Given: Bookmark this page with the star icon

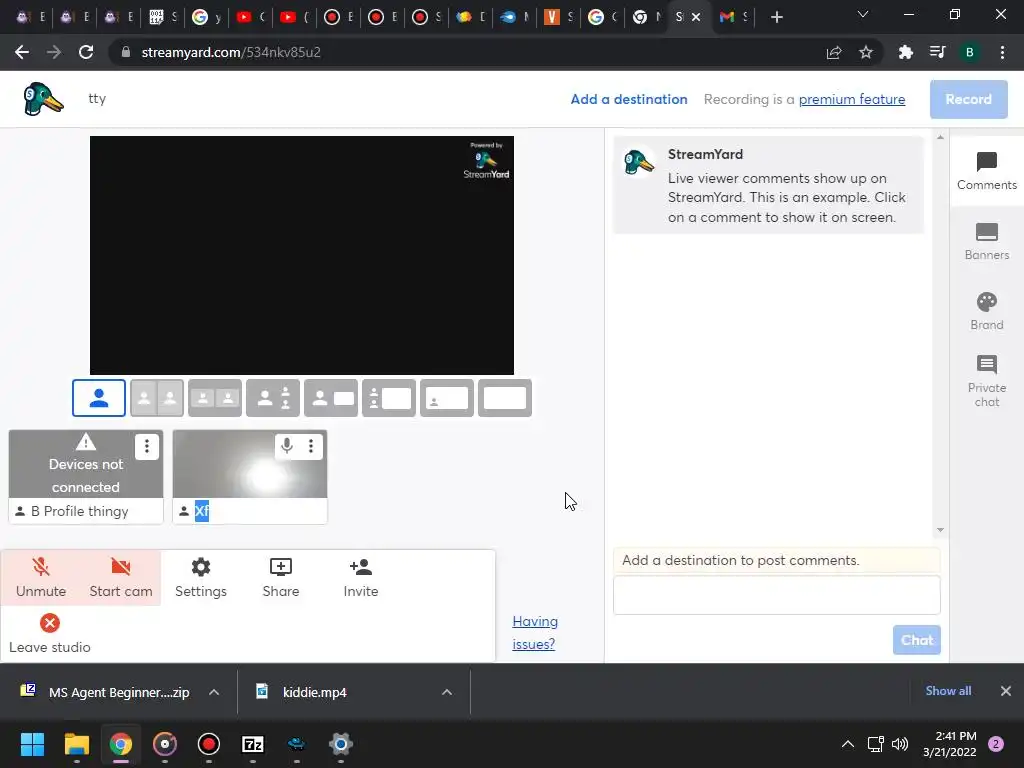Looking at the screenshot, I should (866, 52).
